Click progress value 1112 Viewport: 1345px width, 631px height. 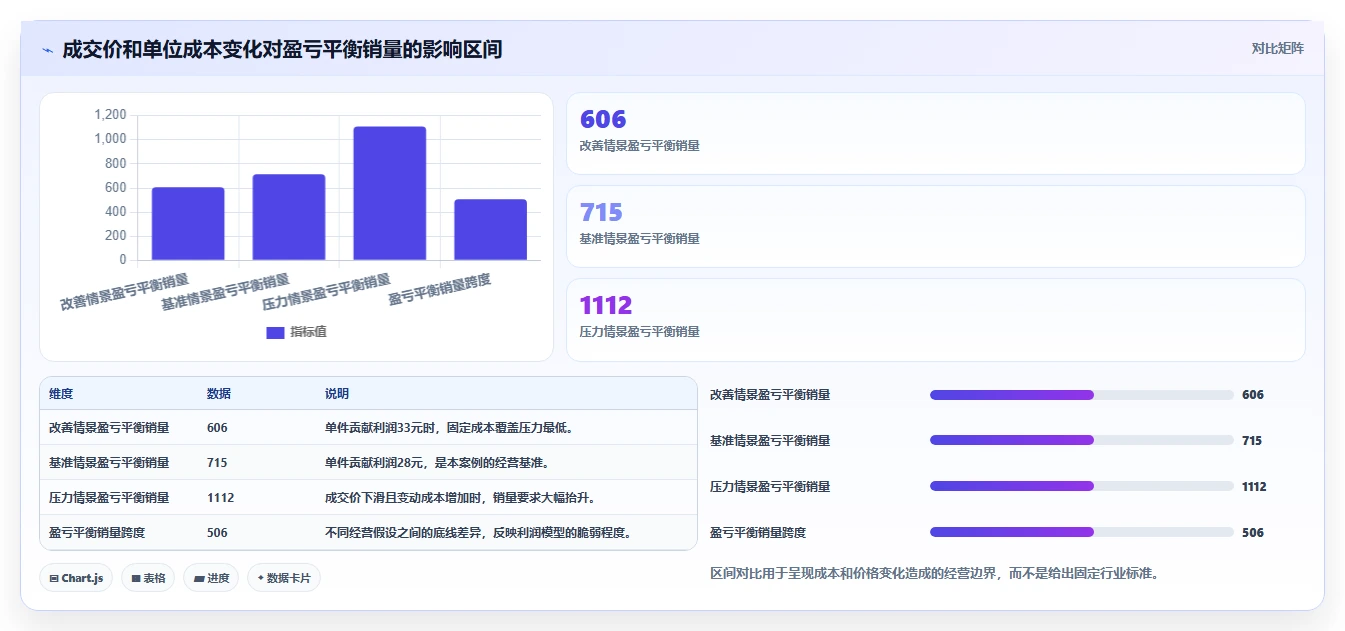point(1255,487)
